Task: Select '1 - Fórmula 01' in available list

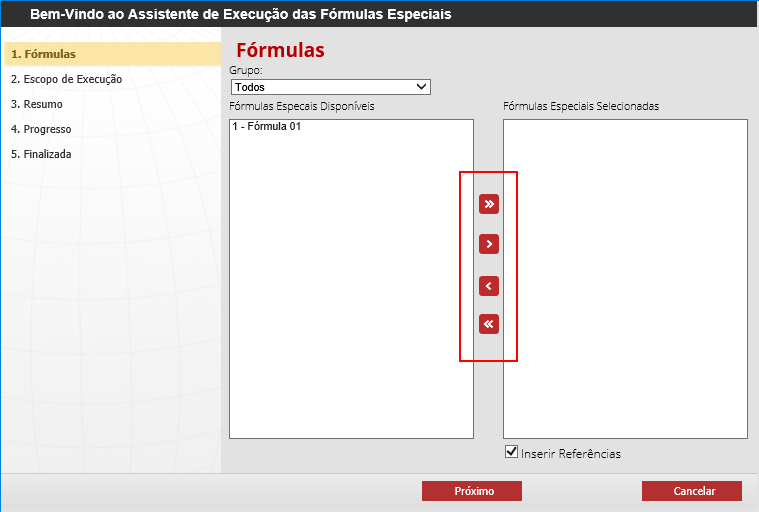Action: tap(267, 126)
